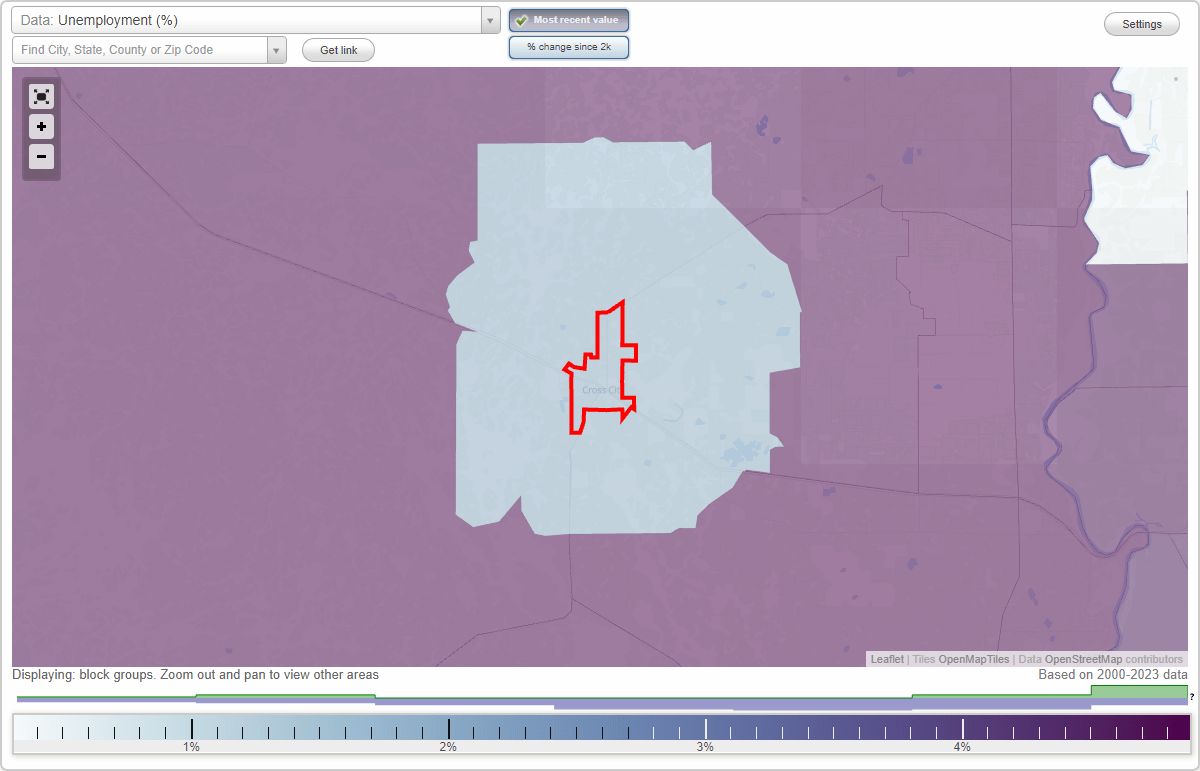
Task: Zoom out using the minus icon
Action: tap(41, 157)
